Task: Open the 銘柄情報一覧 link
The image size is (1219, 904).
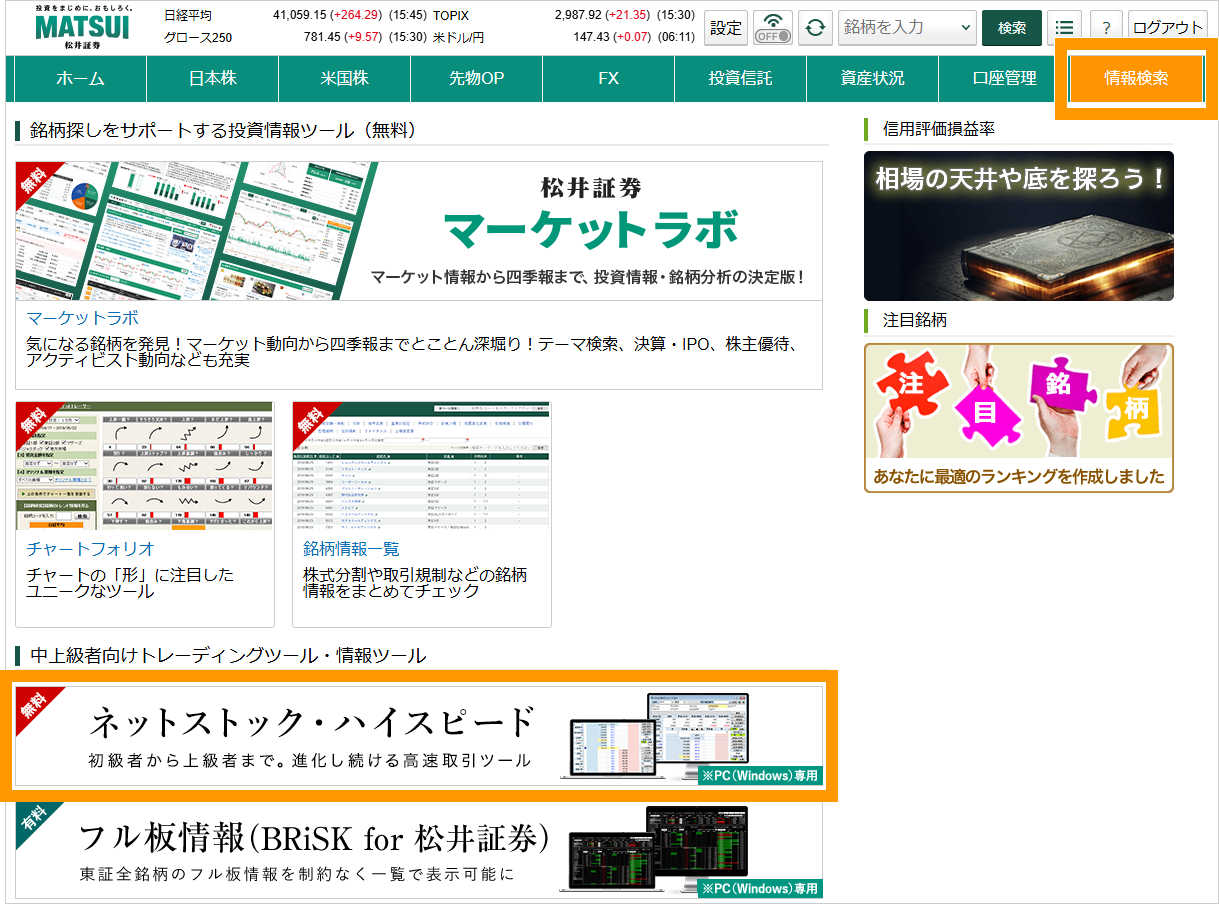Action: (351, 549)
